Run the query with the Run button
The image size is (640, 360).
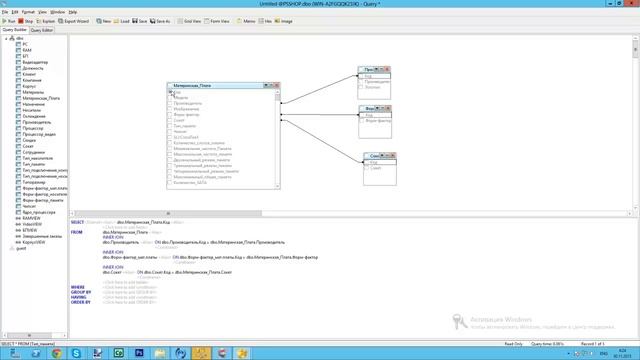coord(9,21)
